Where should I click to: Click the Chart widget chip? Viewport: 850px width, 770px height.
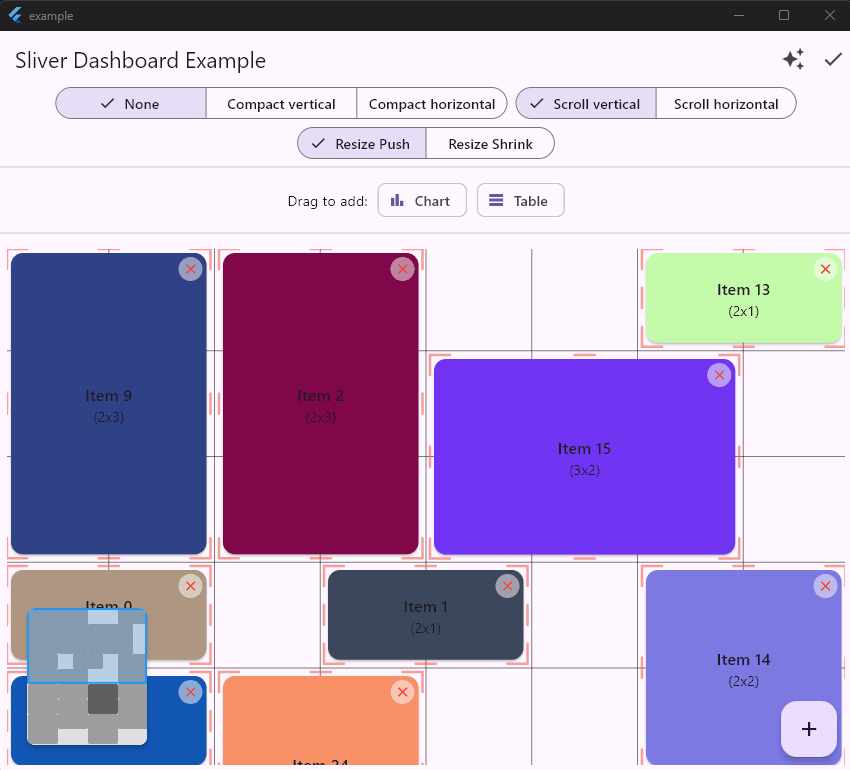(x=421, y=201)
